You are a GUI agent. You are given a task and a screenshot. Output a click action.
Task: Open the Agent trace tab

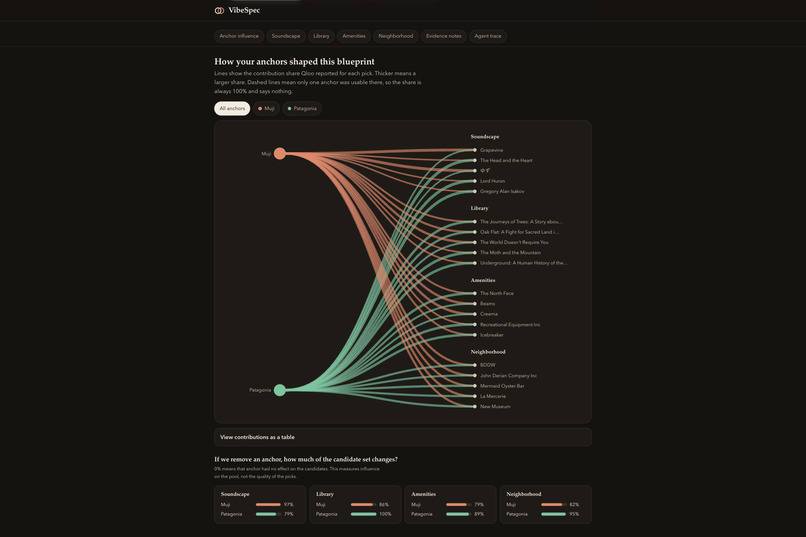click(488, 36)
